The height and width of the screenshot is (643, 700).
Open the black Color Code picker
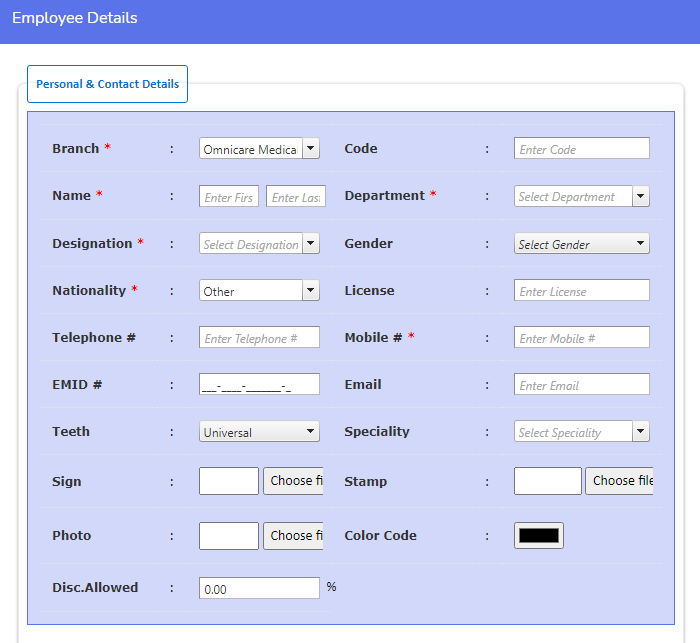(539, 536)
